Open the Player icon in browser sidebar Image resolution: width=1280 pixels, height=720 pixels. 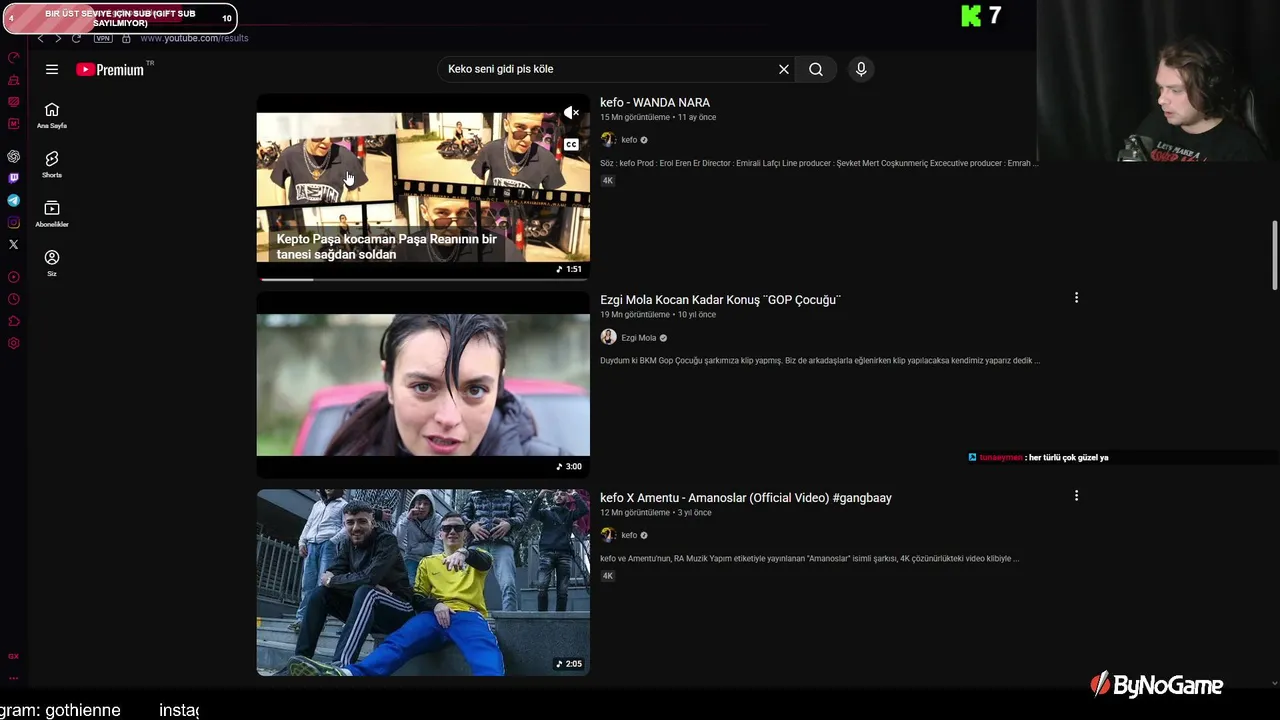pyautogui.click(x=14, y=277)
